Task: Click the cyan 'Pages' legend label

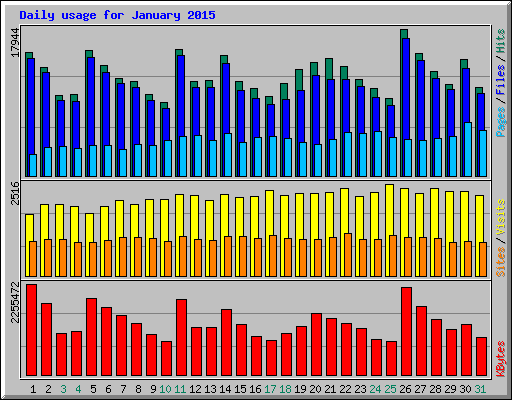Action: tap(501, 122)
